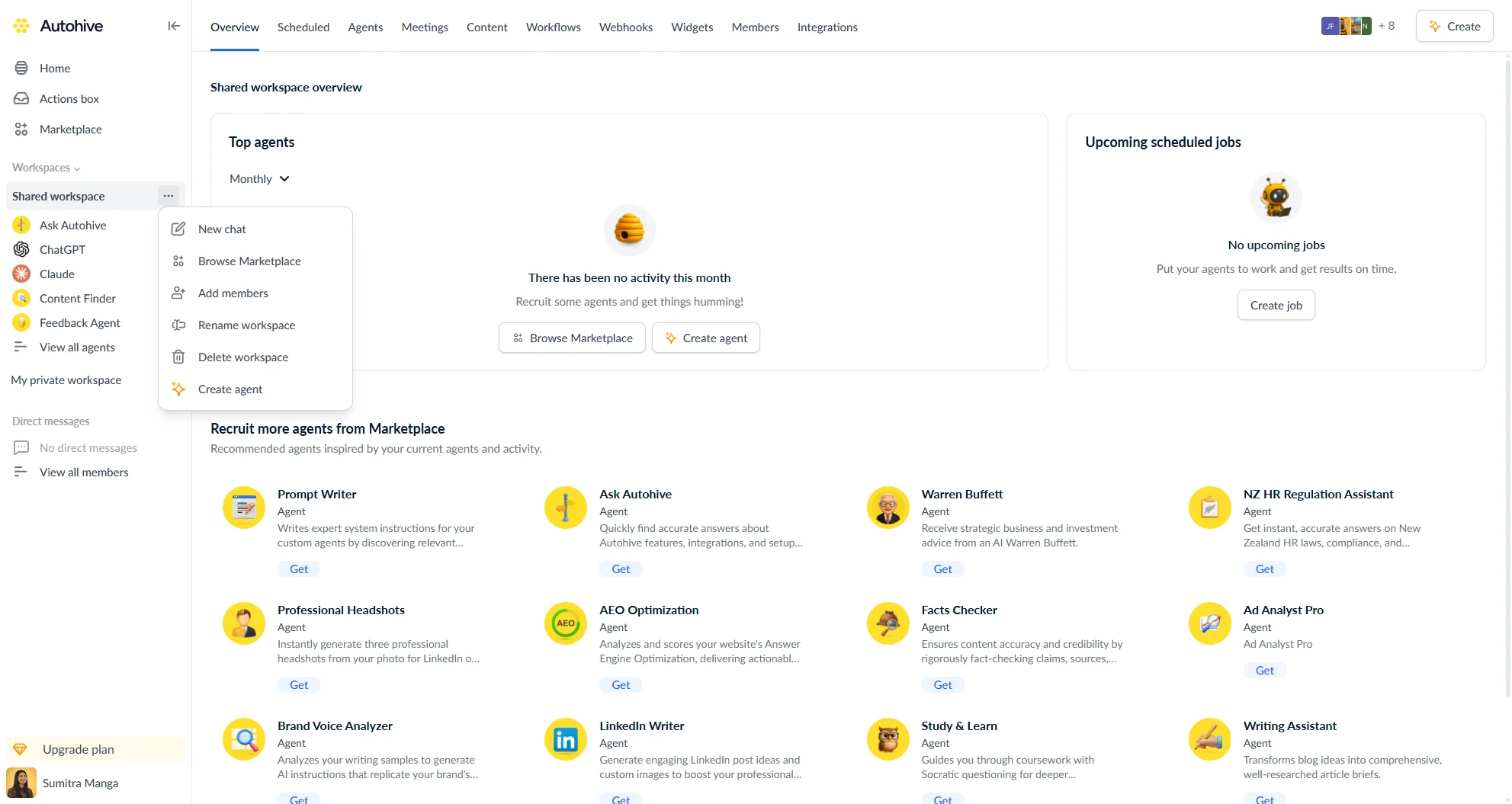Choose Delete workspace in the context menu
Image resolution: width=1512 pixels, height=804 pixels.
[242, 357]
